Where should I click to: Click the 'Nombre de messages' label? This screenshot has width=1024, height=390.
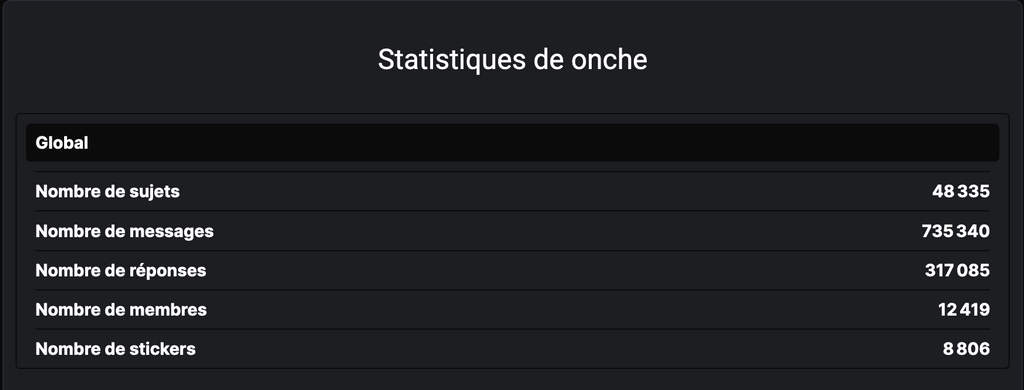tap(124, 231)
